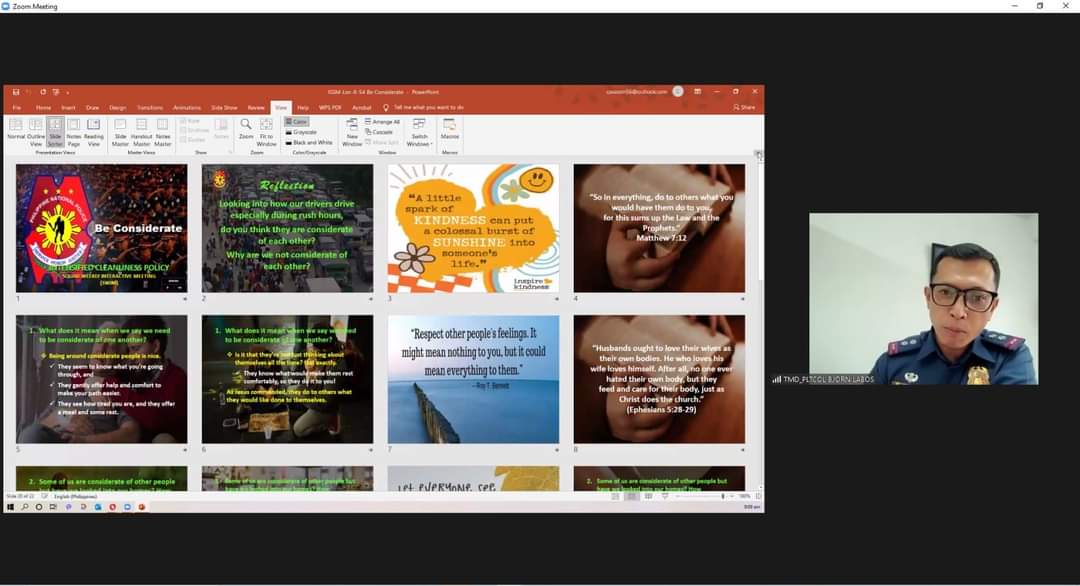1080x586 pixels.
Task: Click Arrange All in Window group
Action: pyautogui.click(x=382, y=122)
